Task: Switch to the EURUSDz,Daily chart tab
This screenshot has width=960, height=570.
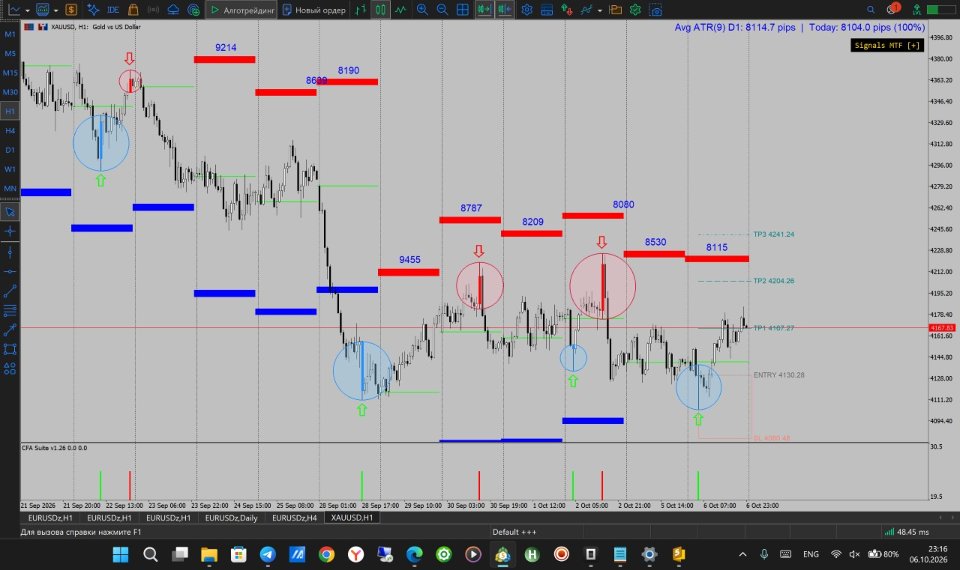Action: pos(231,518)
